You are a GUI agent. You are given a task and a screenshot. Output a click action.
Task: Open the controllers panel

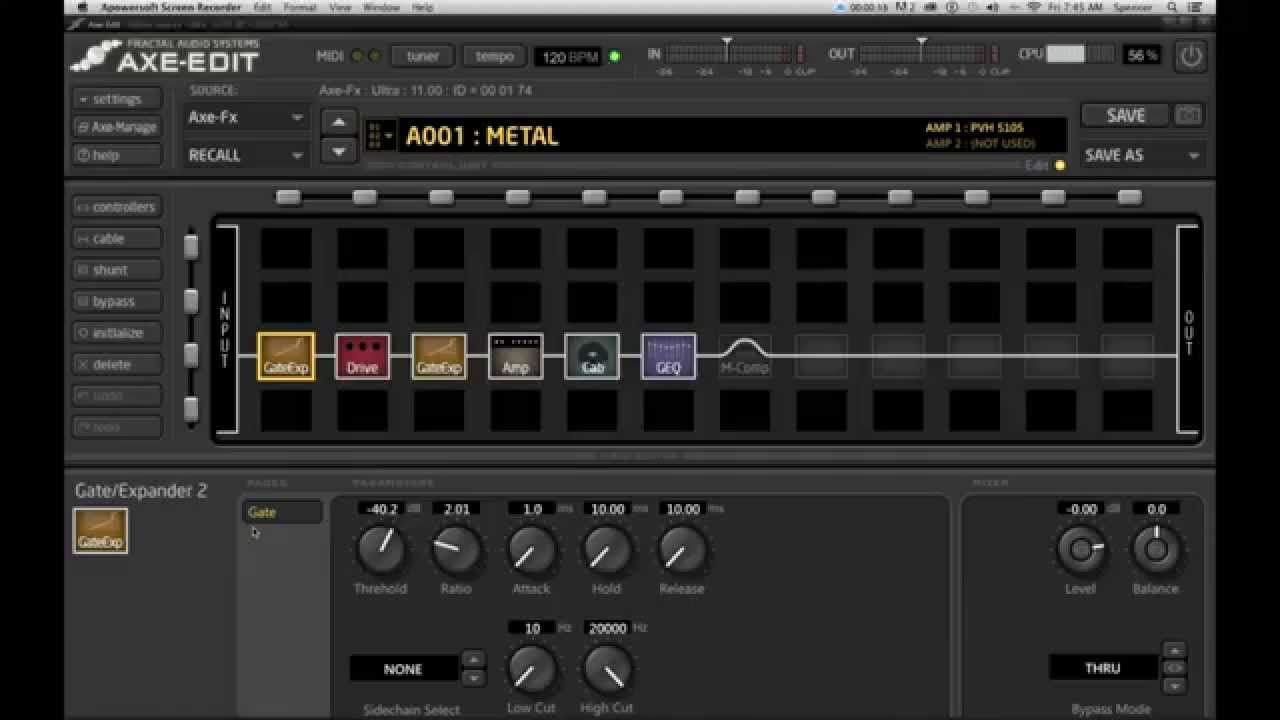[116, 207]
